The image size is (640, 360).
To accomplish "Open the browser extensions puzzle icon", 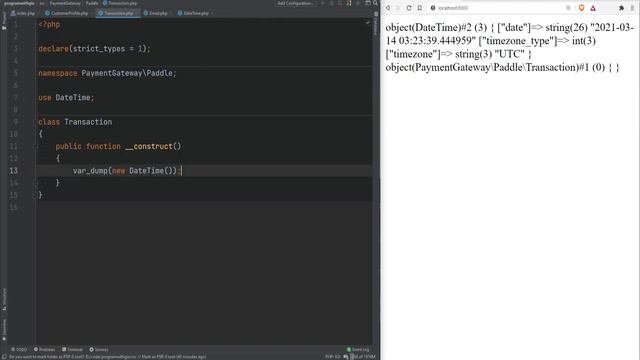I will tap(621, 8).
